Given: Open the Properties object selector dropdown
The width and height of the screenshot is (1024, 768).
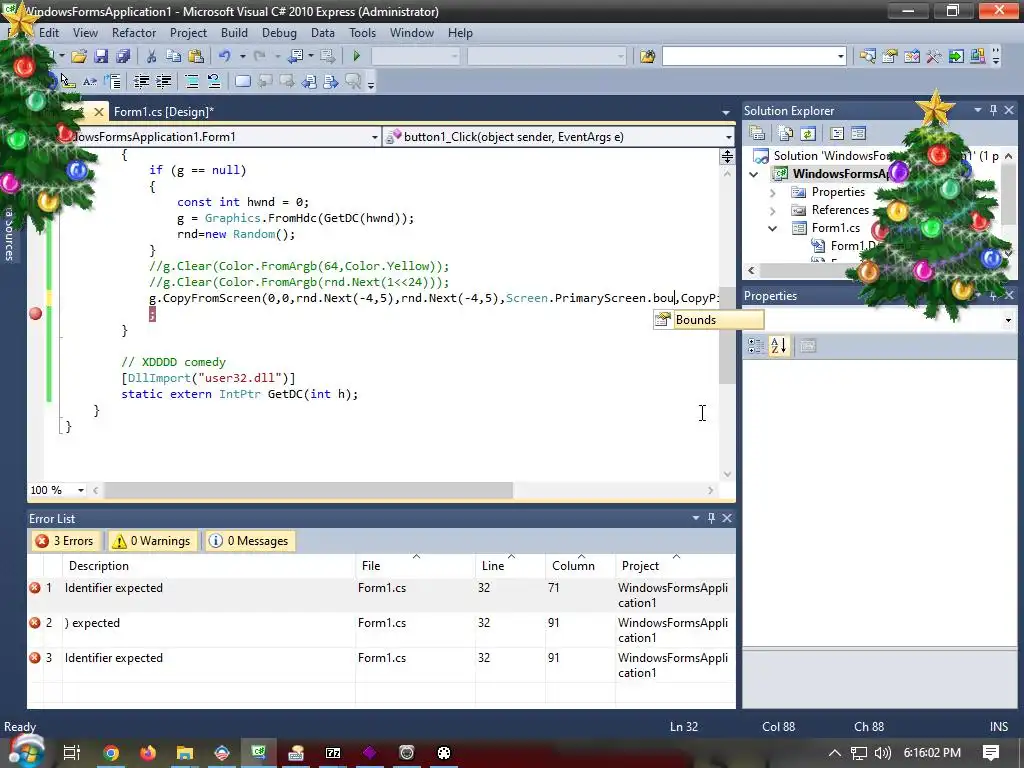Looking at the screenshot, I should click(x=1008, y=320).
